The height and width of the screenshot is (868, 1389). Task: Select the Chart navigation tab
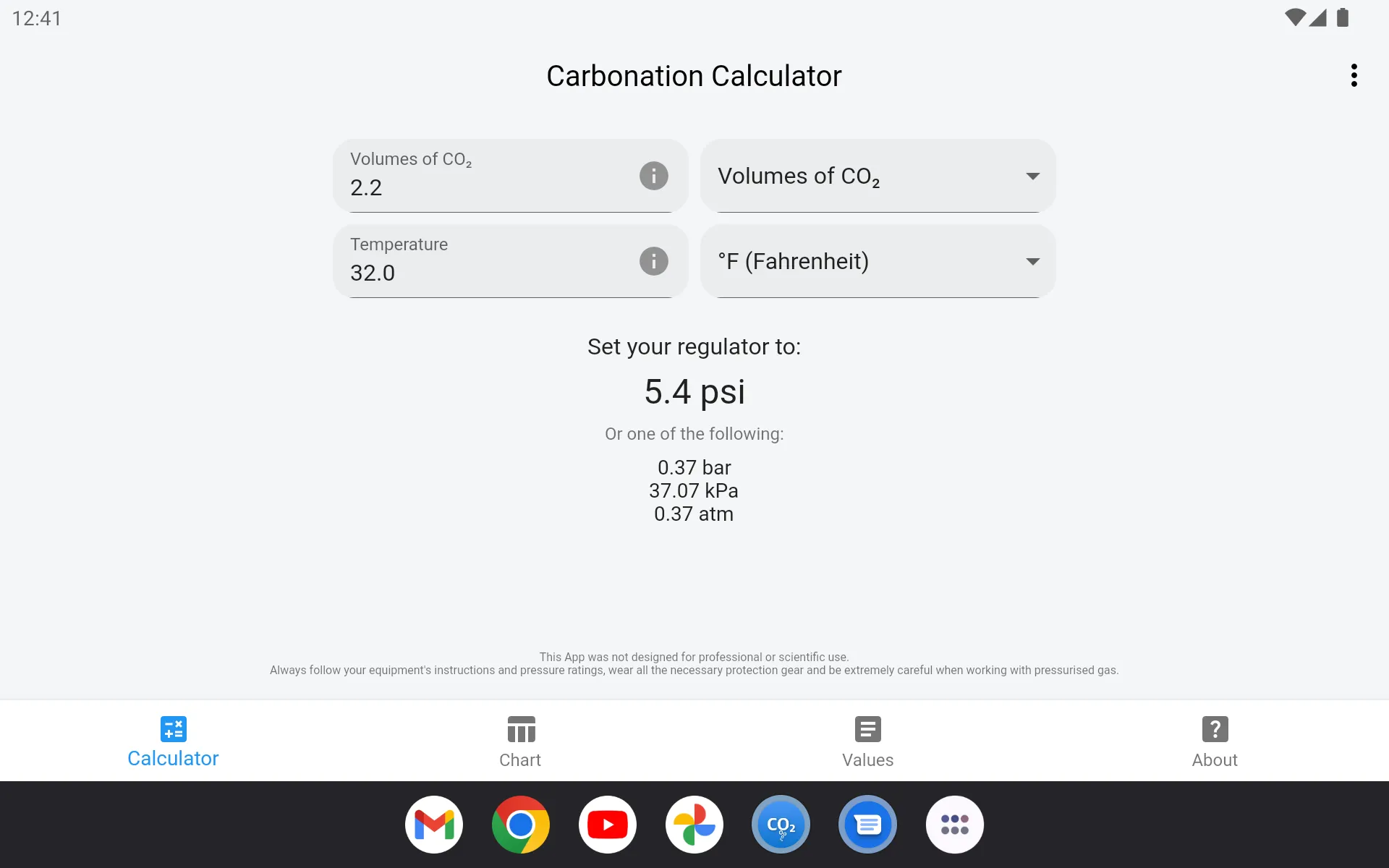click(521, 740)
